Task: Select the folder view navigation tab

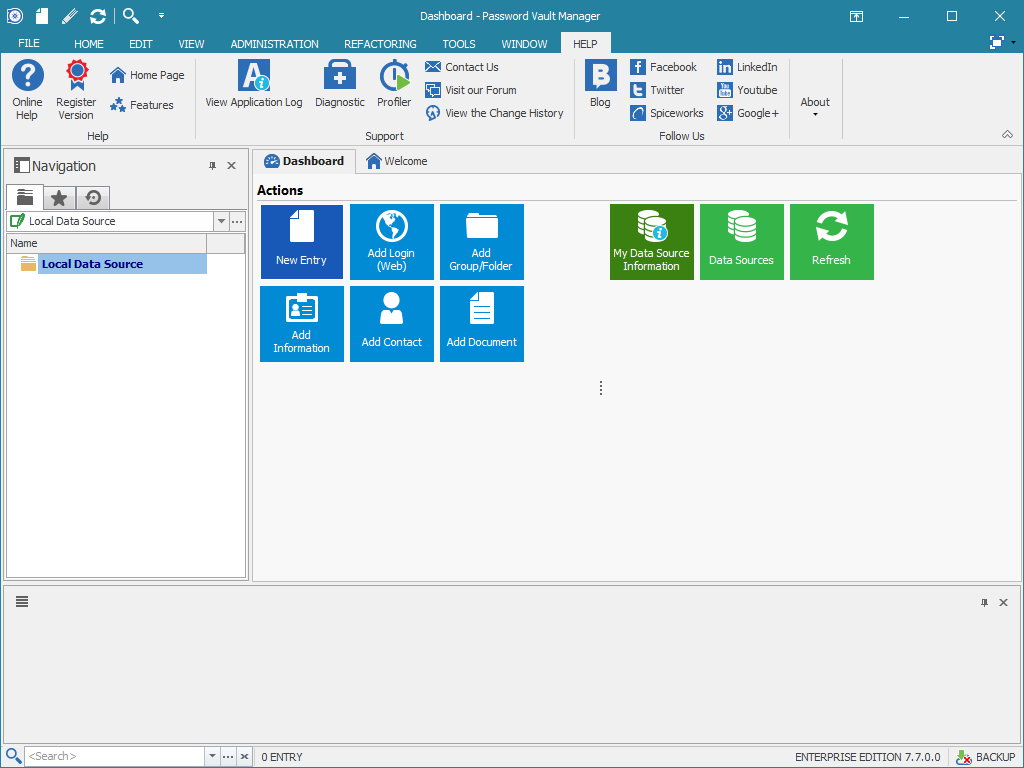Action: [x=25, y=197]
